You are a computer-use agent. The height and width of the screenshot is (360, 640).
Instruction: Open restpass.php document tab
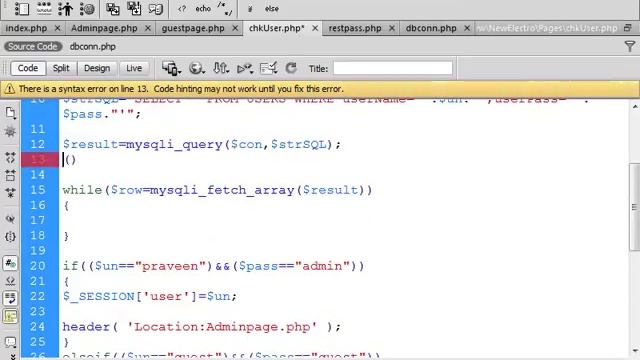(x=355, y=28)
